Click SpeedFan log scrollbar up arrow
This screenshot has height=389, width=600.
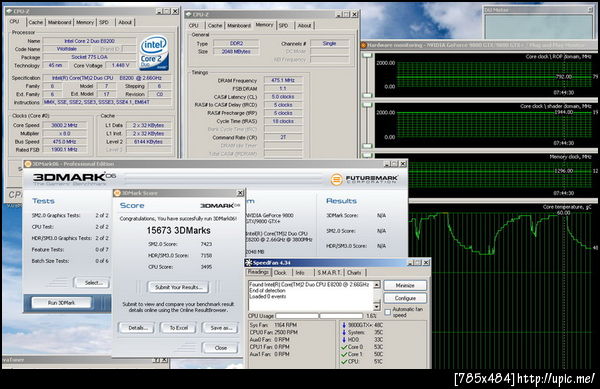(377, 285)
